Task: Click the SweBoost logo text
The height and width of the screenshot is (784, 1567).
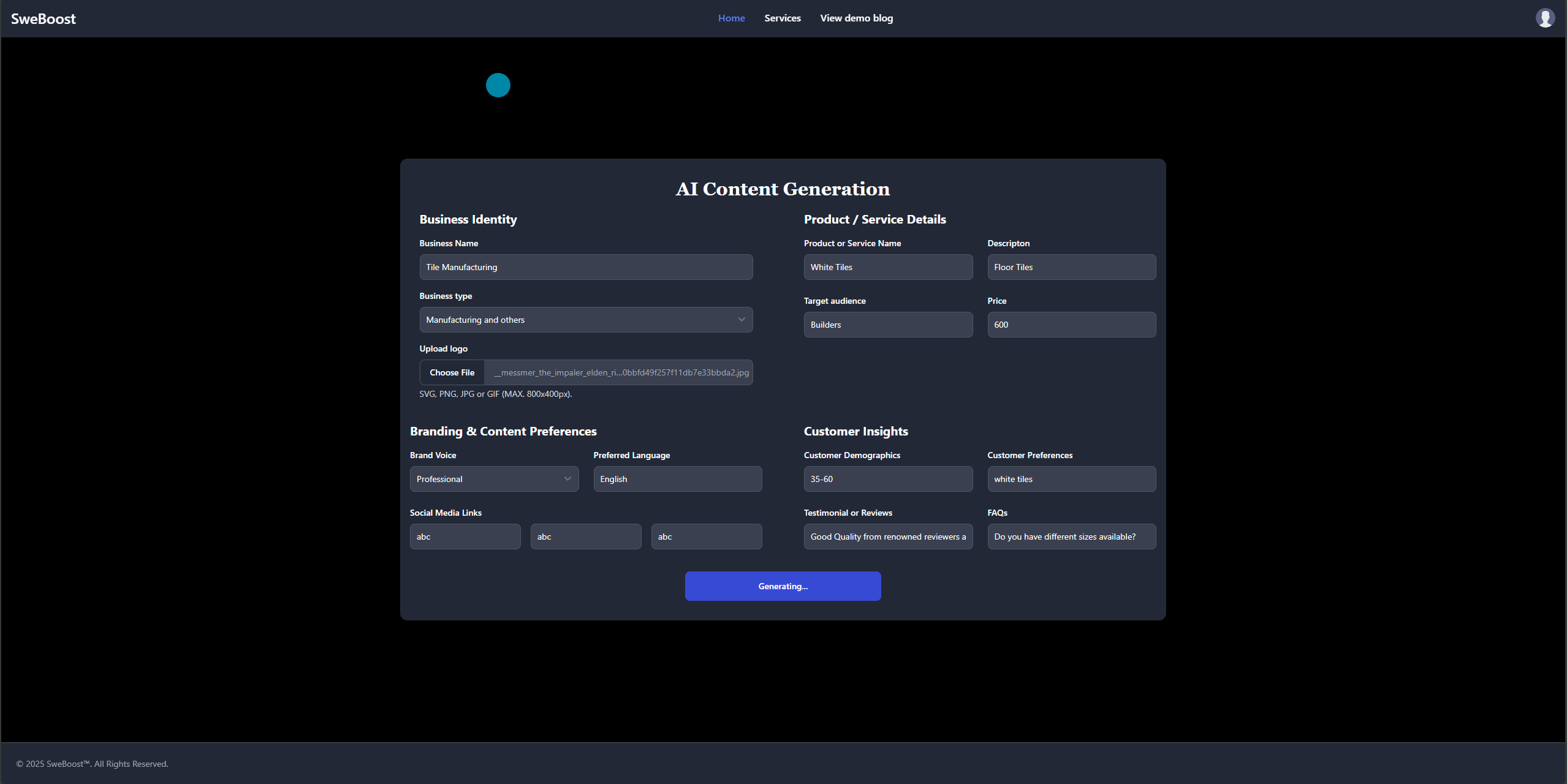Action: (x=43, y=18)
